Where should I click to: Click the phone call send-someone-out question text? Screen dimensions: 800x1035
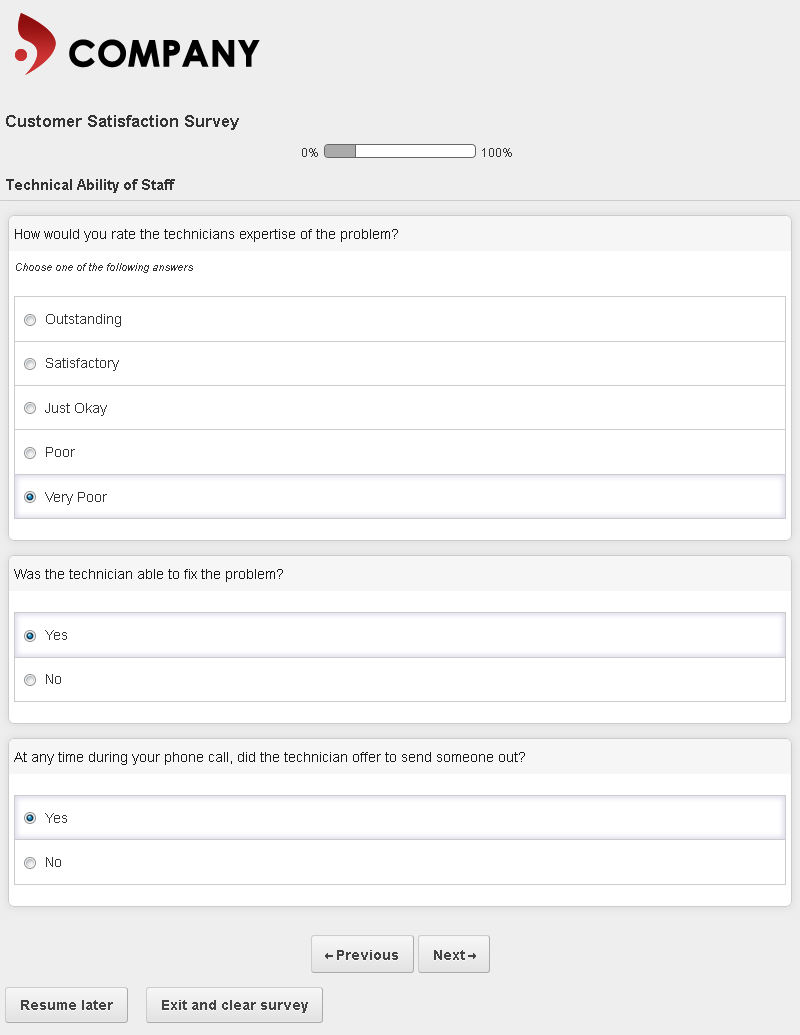click(270, 758)
